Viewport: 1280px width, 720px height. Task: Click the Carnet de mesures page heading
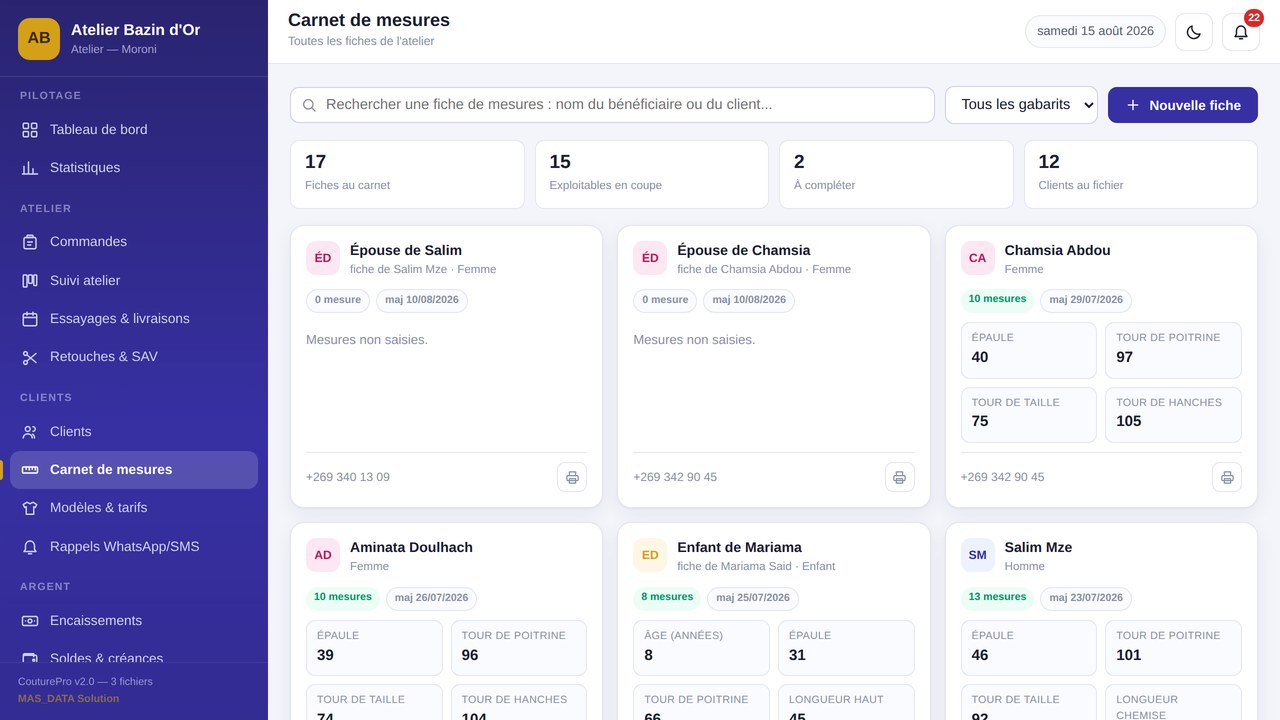tap(369, 20)
